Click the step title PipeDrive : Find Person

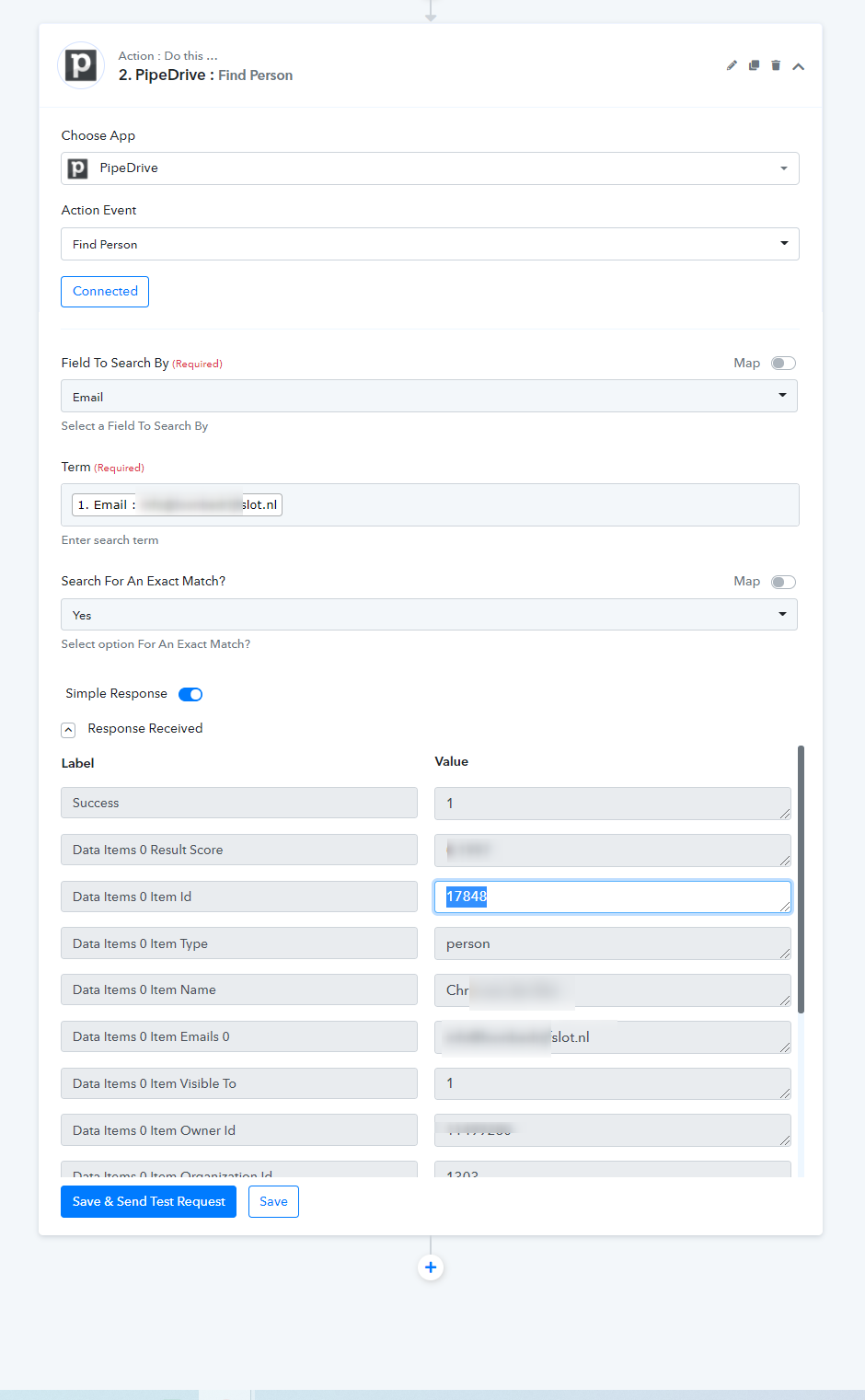tap(205, 75)
